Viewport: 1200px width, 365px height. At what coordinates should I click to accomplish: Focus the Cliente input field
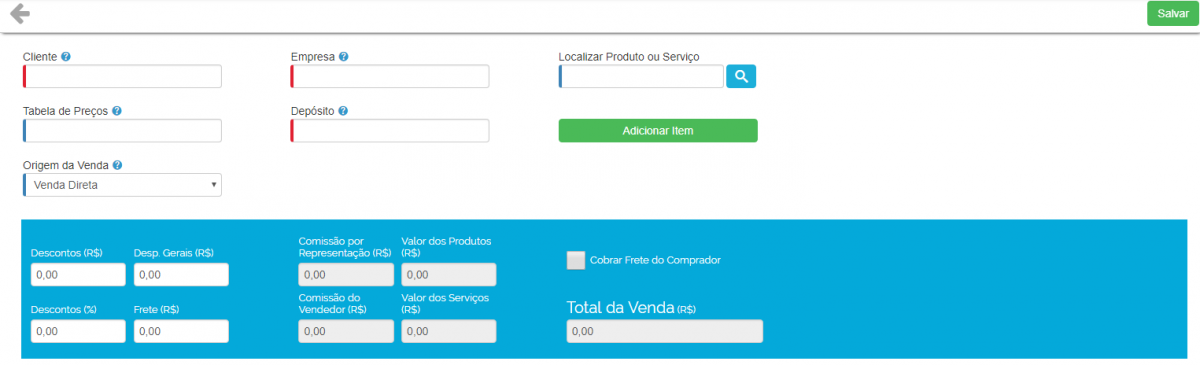122,77
